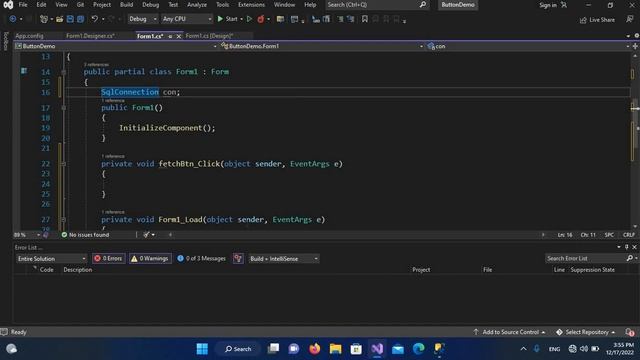The height and width of the screenshot is (360, 640).
Task: Expand the Start button dropdown arrow
Action: pos(241,19)
